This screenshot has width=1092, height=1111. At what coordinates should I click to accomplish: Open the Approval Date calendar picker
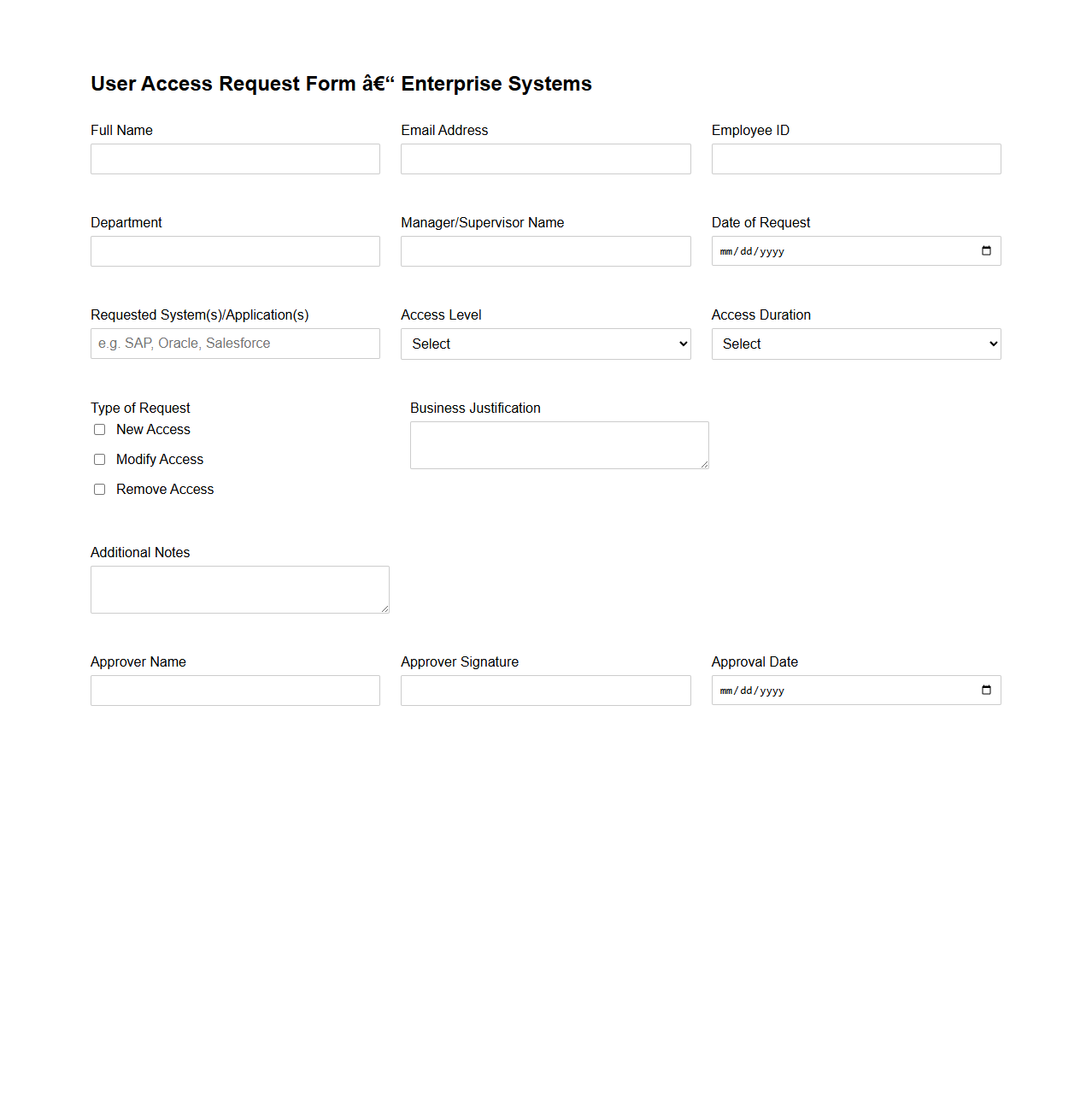coord(985,690)
